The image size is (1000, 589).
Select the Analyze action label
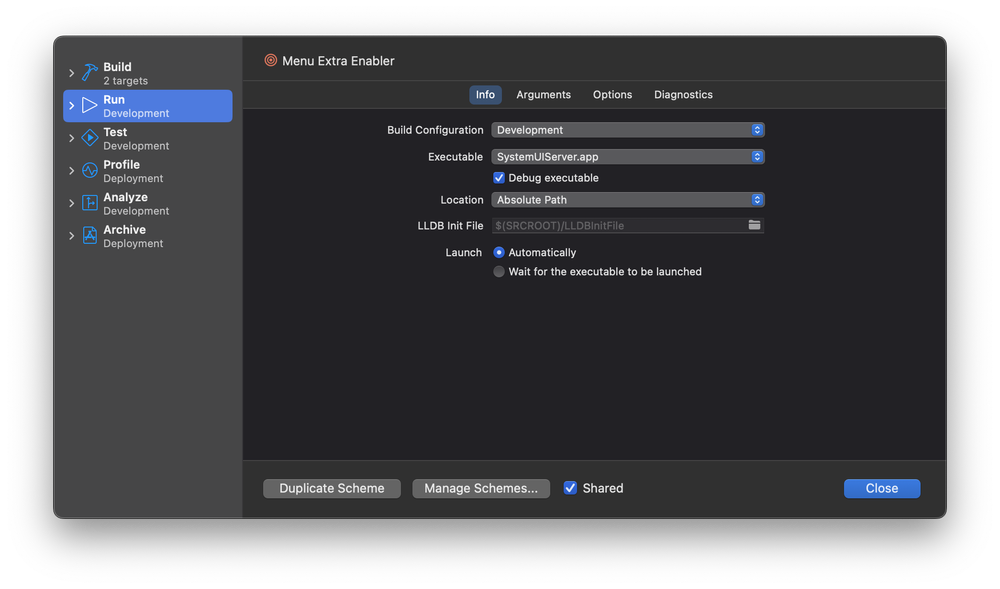(x=126, y=197)
